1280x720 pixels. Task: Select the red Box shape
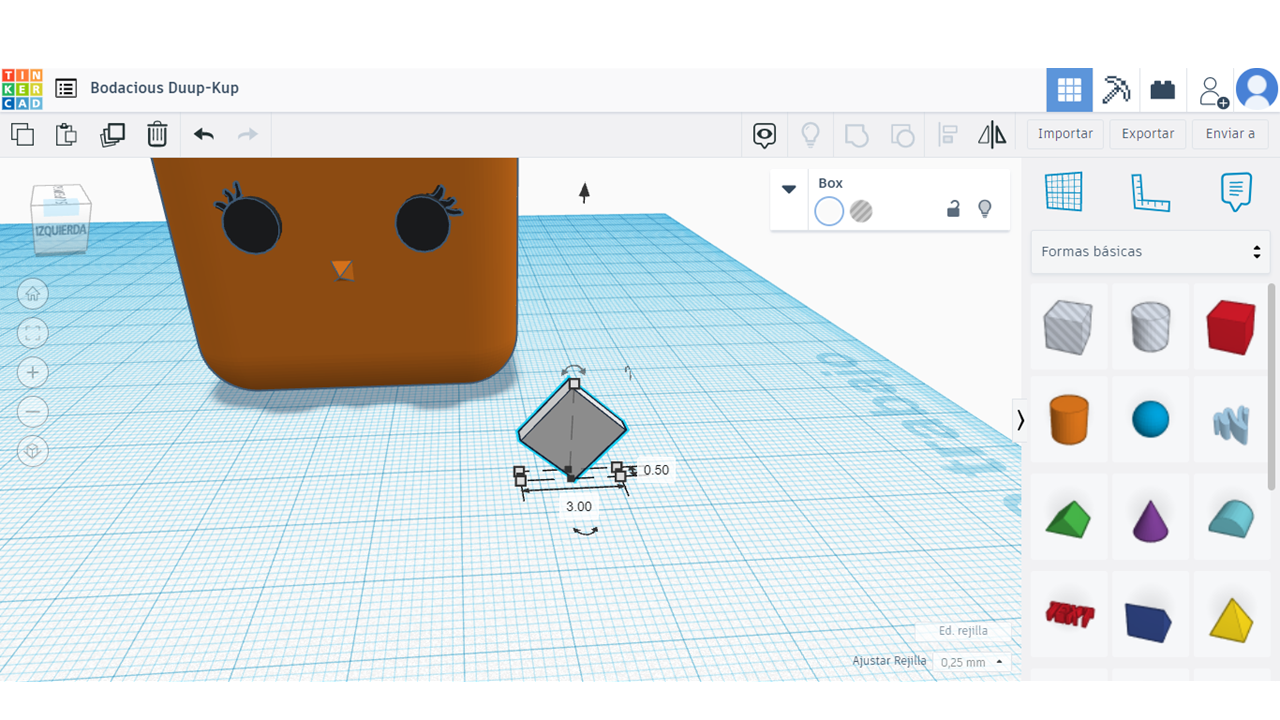click(x=1231, y=327)
